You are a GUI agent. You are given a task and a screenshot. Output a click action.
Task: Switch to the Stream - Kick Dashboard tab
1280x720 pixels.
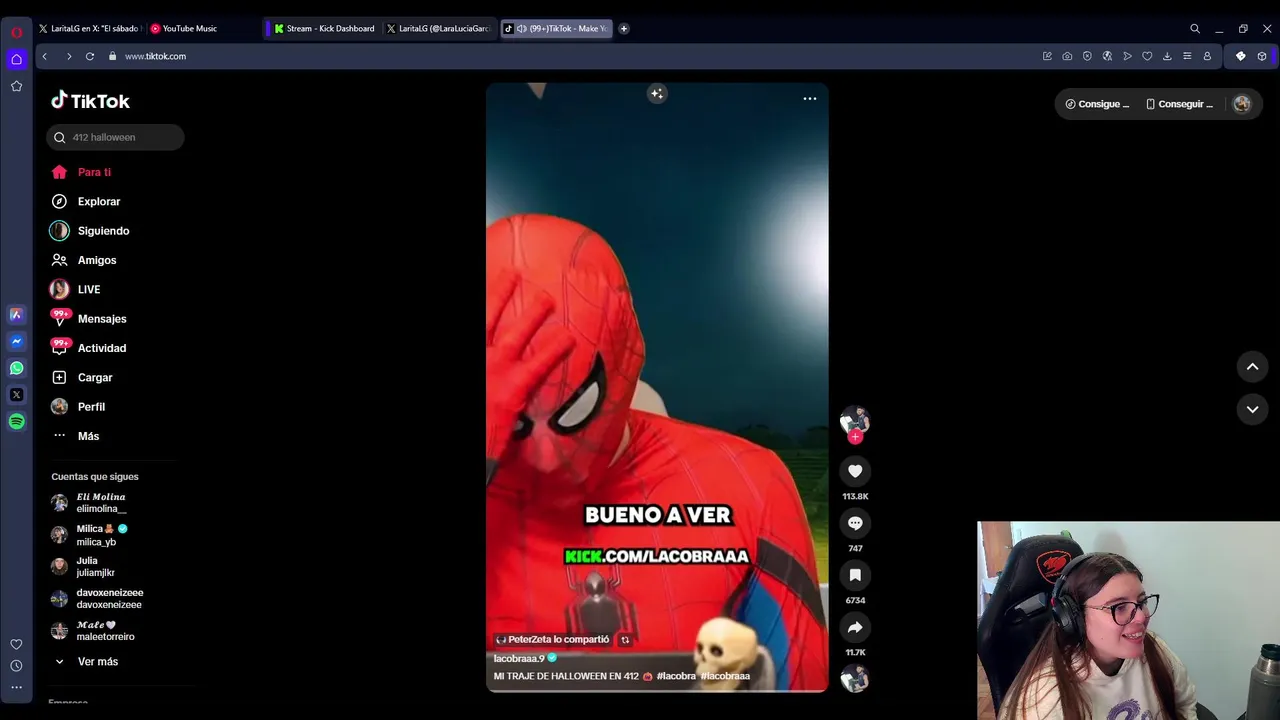324,29
